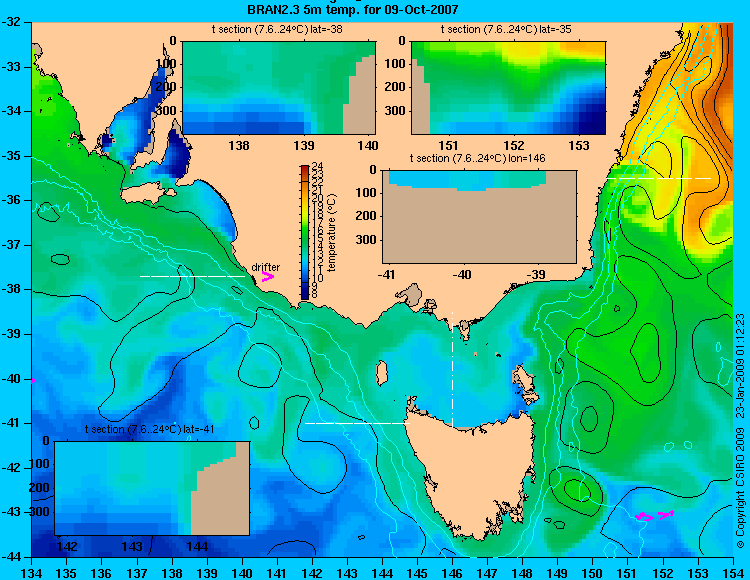Click "-40" on the lon=146 inset axis
750x580 pixels.
[461, 274]
